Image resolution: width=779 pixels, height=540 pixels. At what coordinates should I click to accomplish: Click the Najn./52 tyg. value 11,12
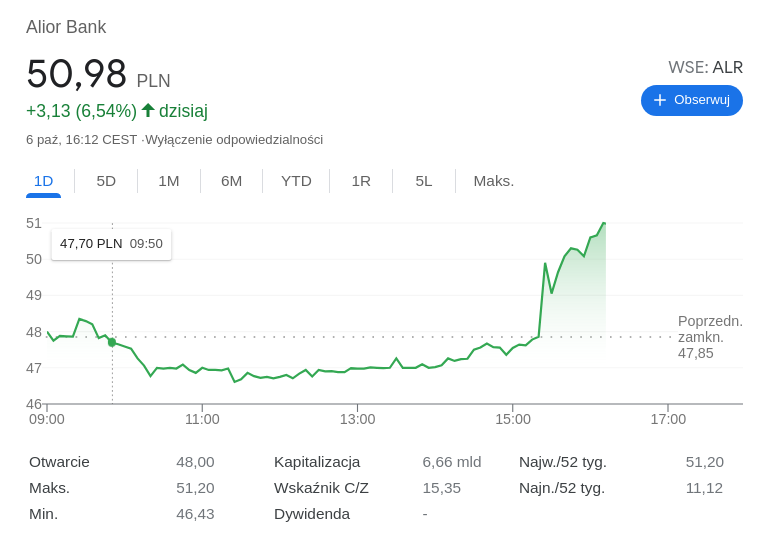(704, 488)
